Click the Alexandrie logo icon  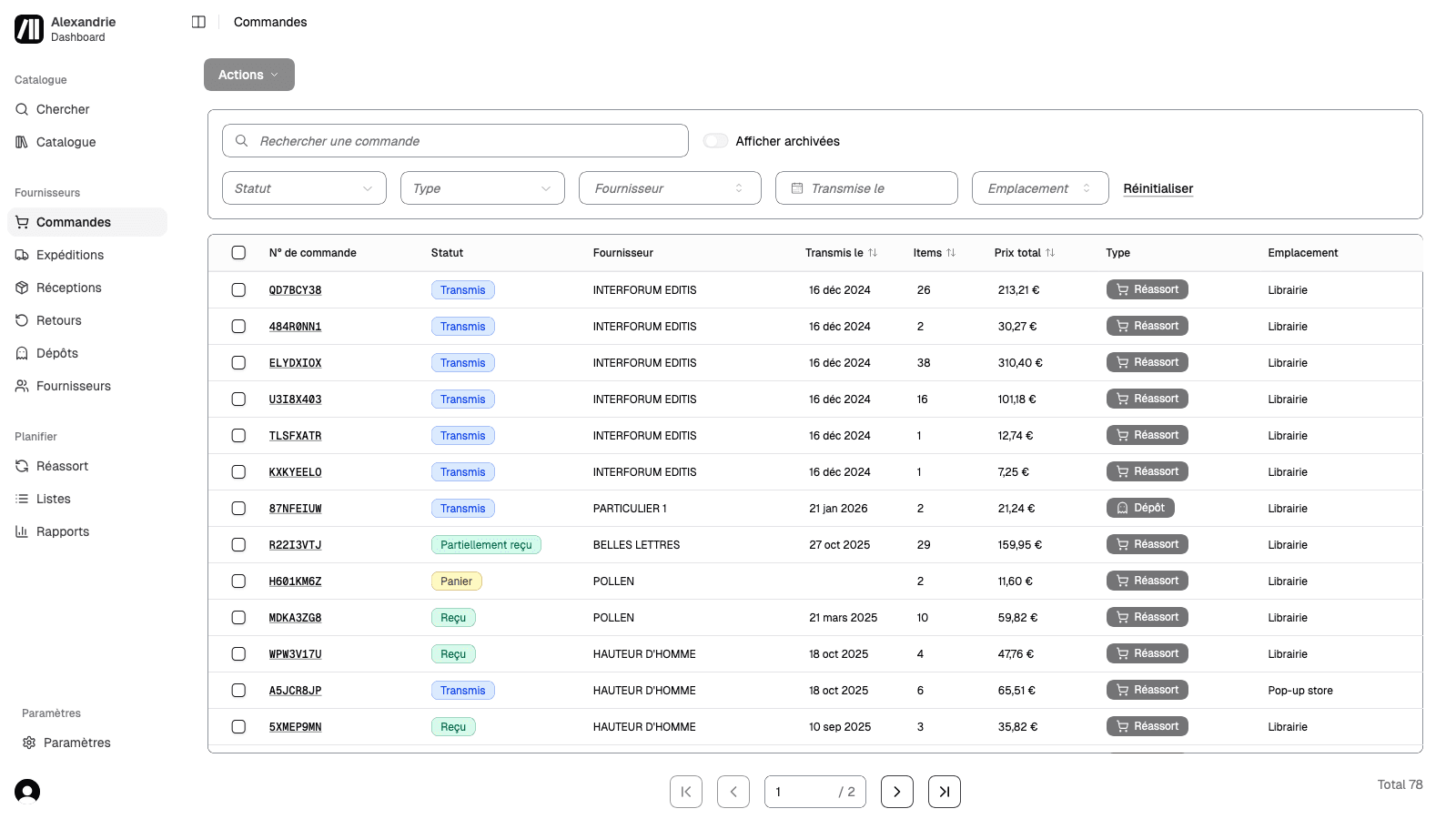pos(29,29)
